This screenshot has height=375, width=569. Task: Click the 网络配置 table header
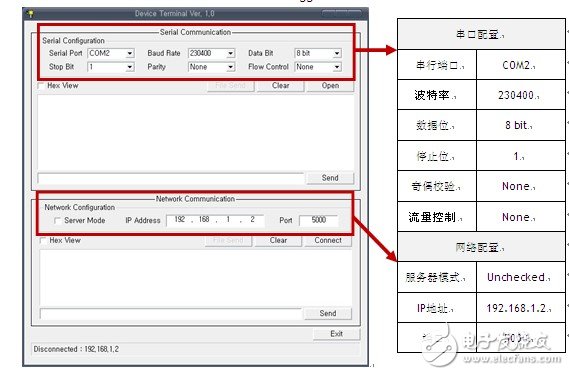pos(481,247)
